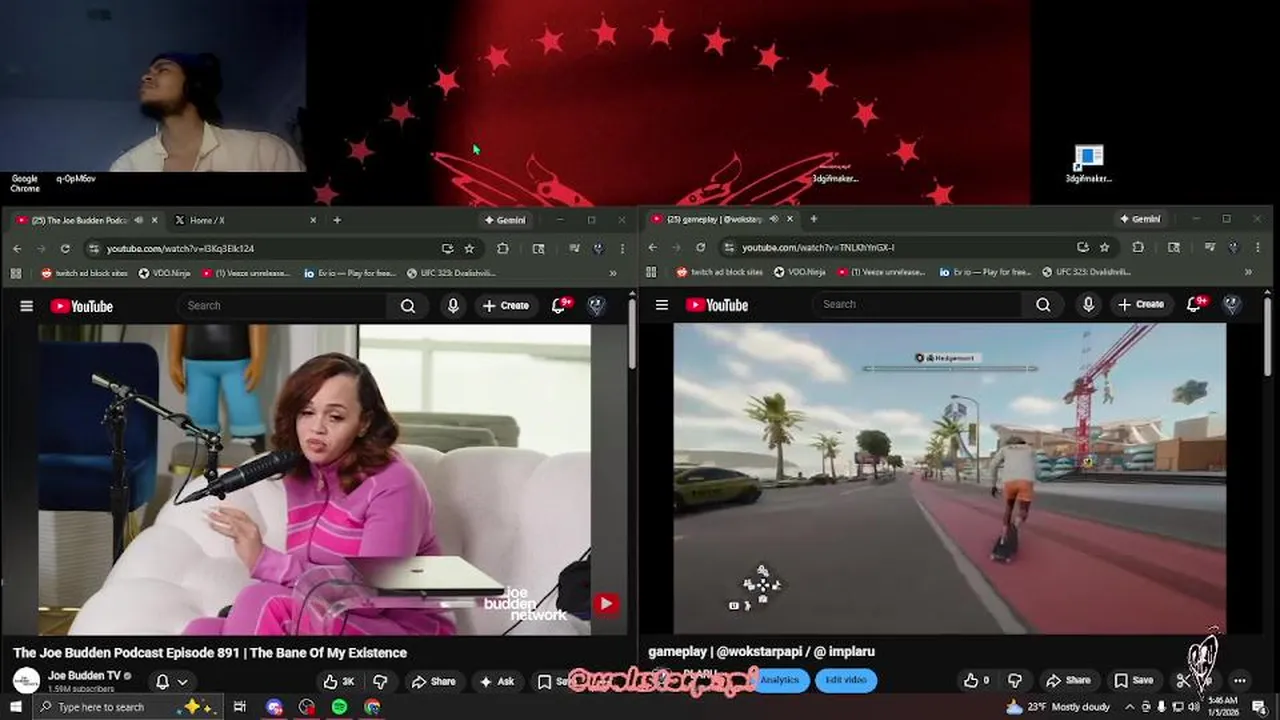Open VDO.Ninja bookmark in left window
Image resolution: width=1280 pixels, height=720 pixels.
pyautogui.click(x=164, y=272)
